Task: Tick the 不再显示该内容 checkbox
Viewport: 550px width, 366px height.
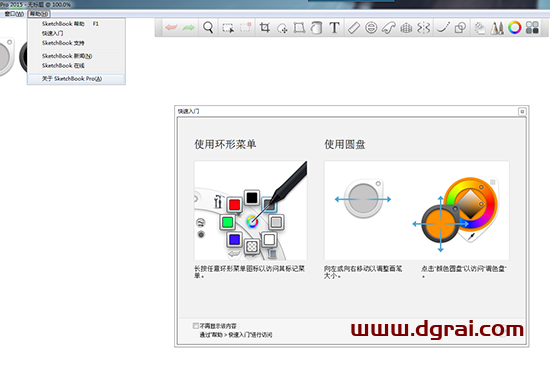Action: 196,326
